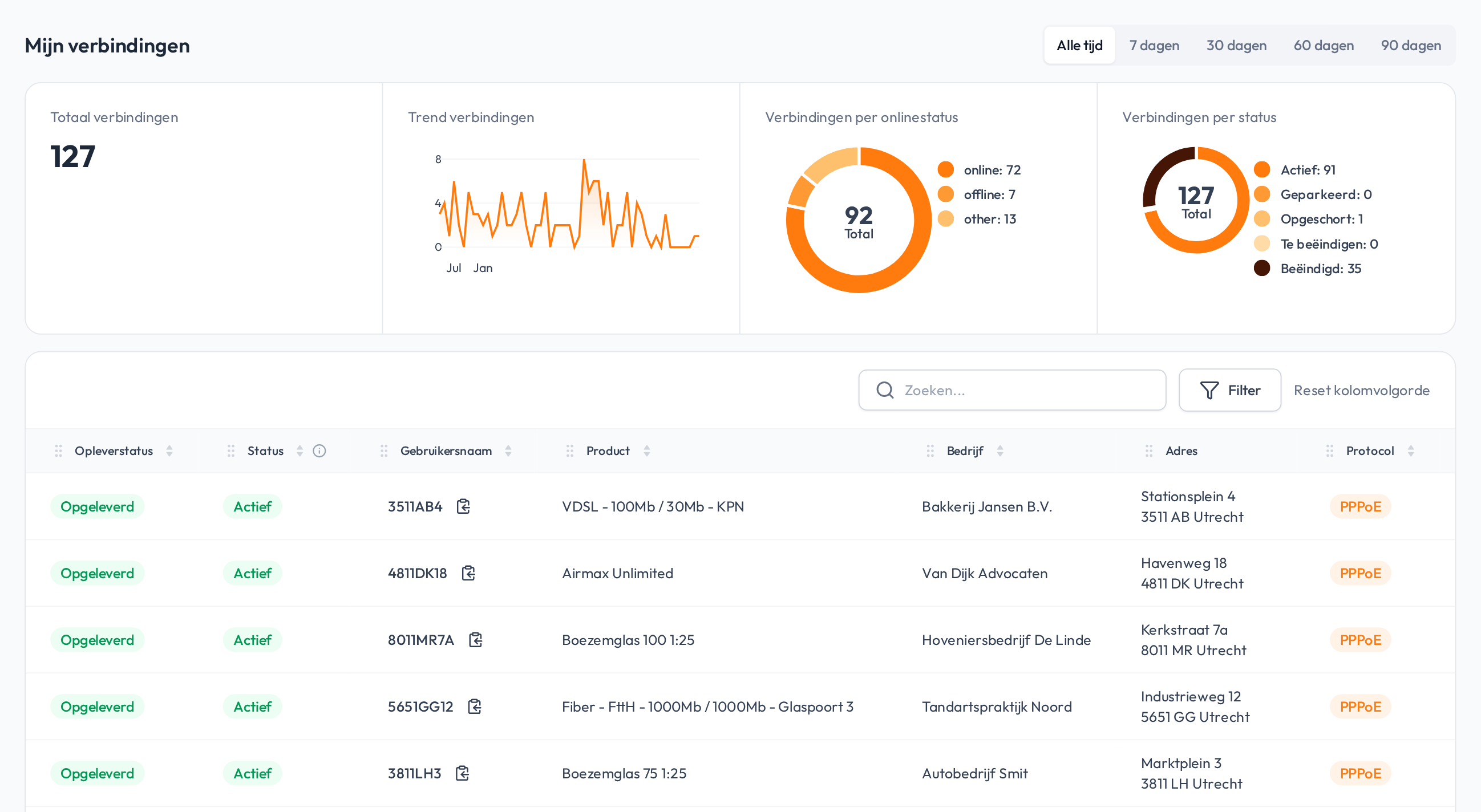Grab the Protocol column drag handle
The height and width of the screenshot is (812, 1481).
coord(1329,451)
